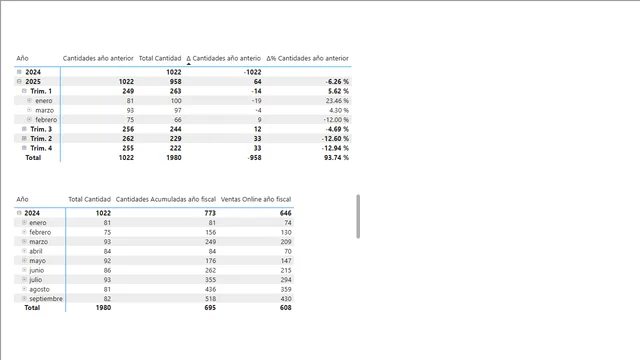The height and width of the screenshot is (360, 640).
Task: Sort by 'Ventas Online año fiscal' header
Action: [x=256, y=199]
